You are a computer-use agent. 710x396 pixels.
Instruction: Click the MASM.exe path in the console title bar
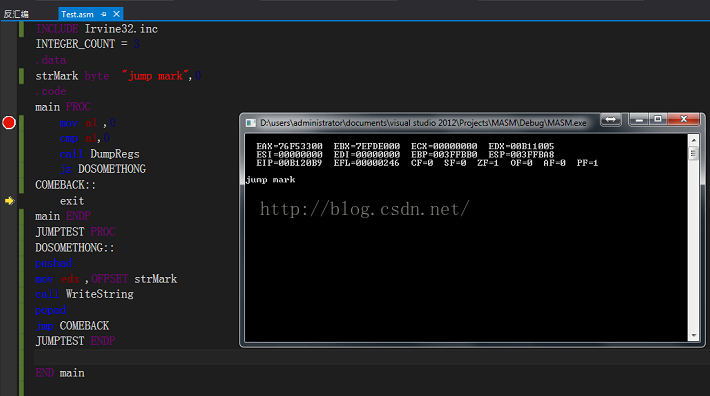tap(423, 123)
